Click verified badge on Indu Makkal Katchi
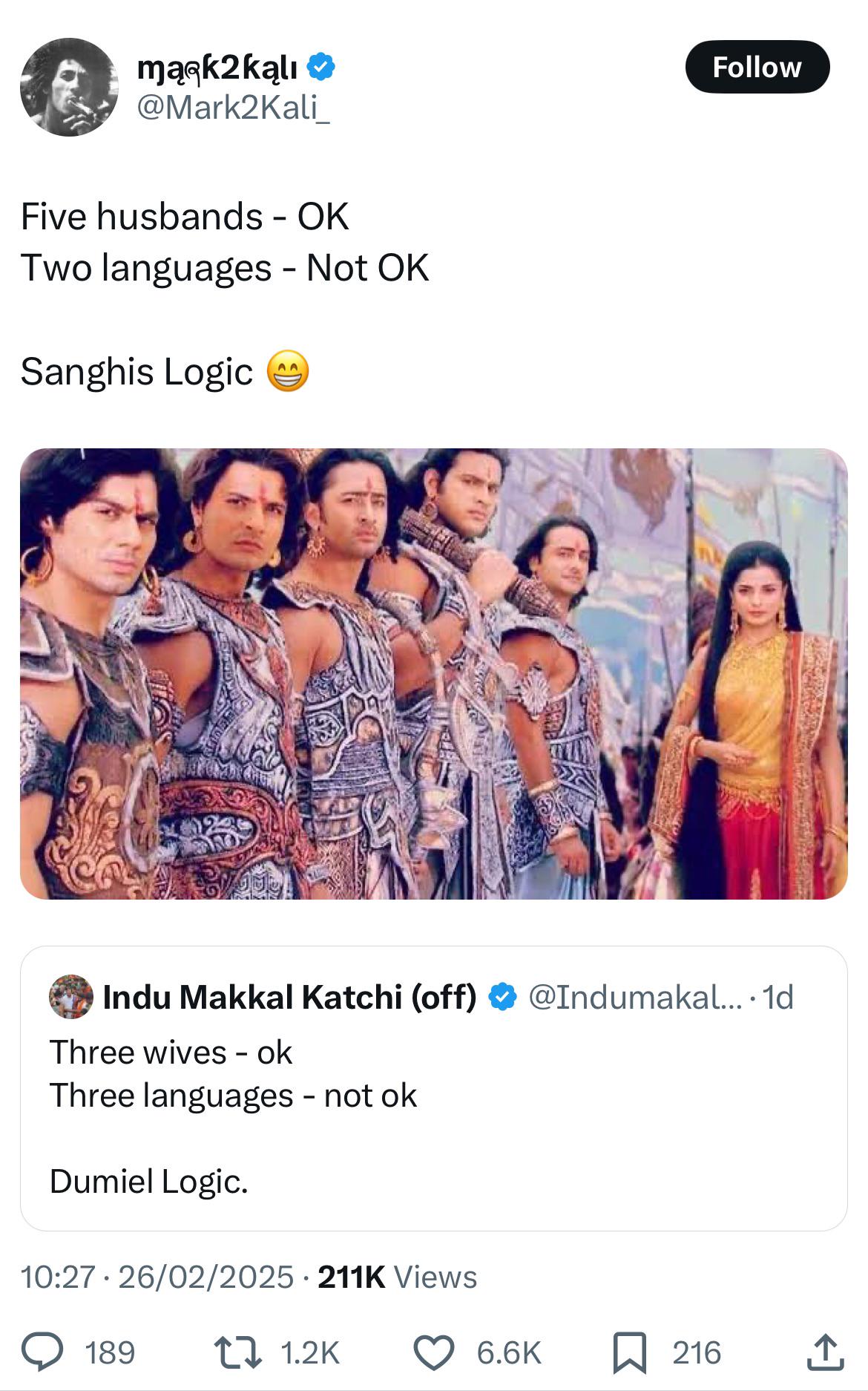868x1391 pixels. tap(503, 997)
